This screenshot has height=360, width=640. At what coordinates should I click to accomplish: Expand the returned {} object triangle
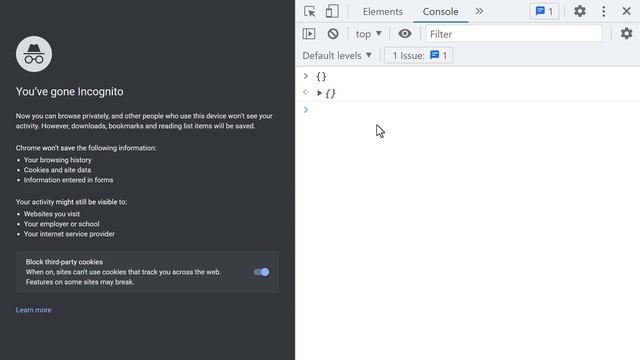pos(320,93)
